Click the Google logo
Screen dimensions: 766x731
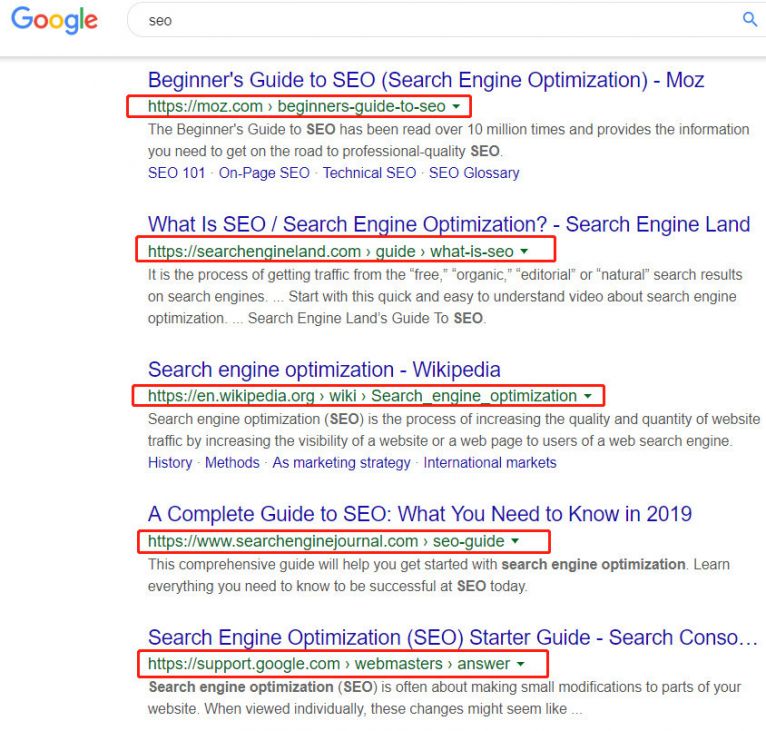pyautogui.click(x=54, y=20)
